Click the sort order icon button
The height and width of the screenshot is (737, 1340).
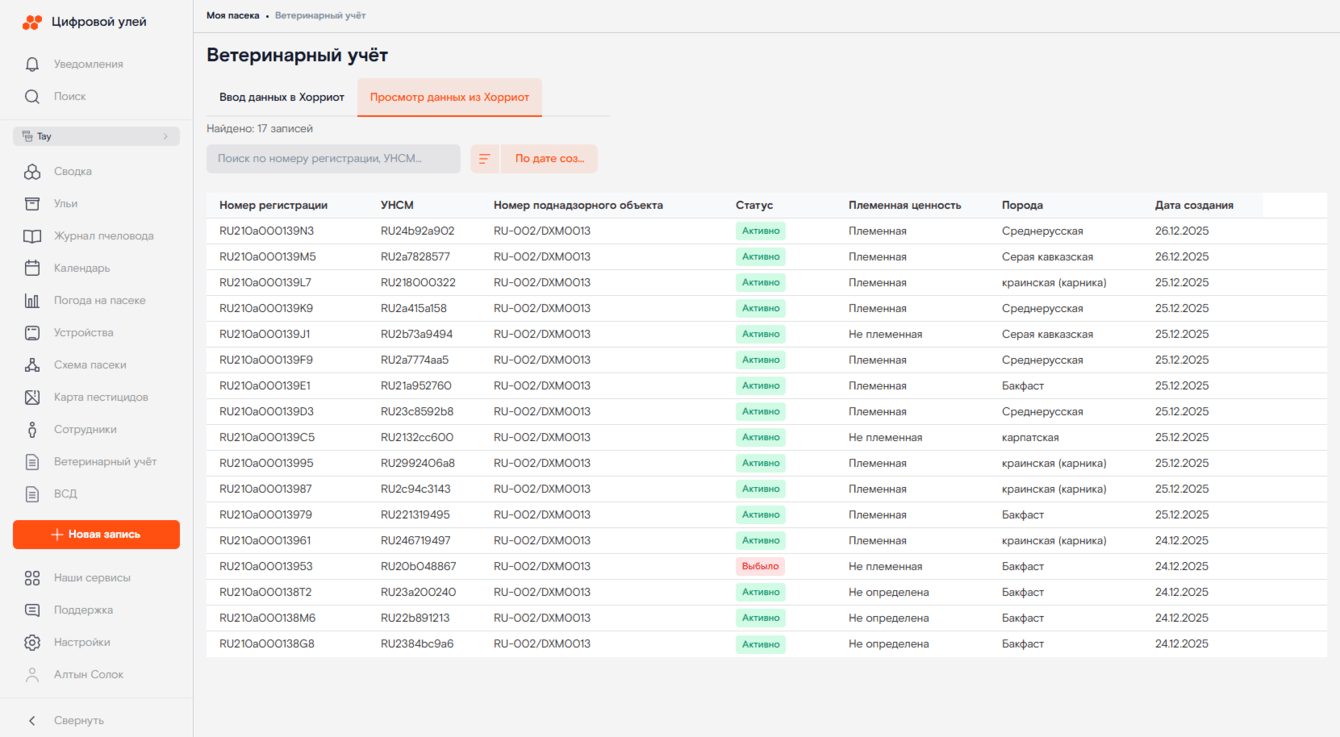click(x=484, y=159)
